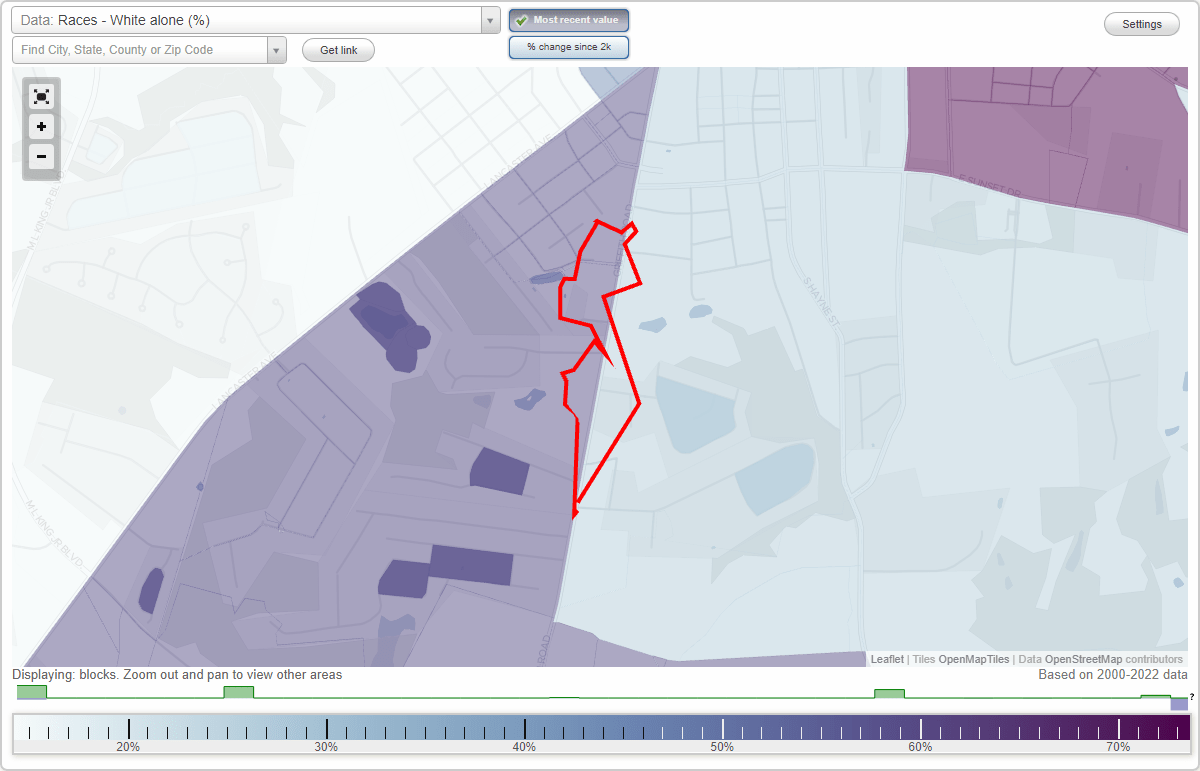Click green histogram bar near 58%
1200x771 pixels.
pos(889,694)
